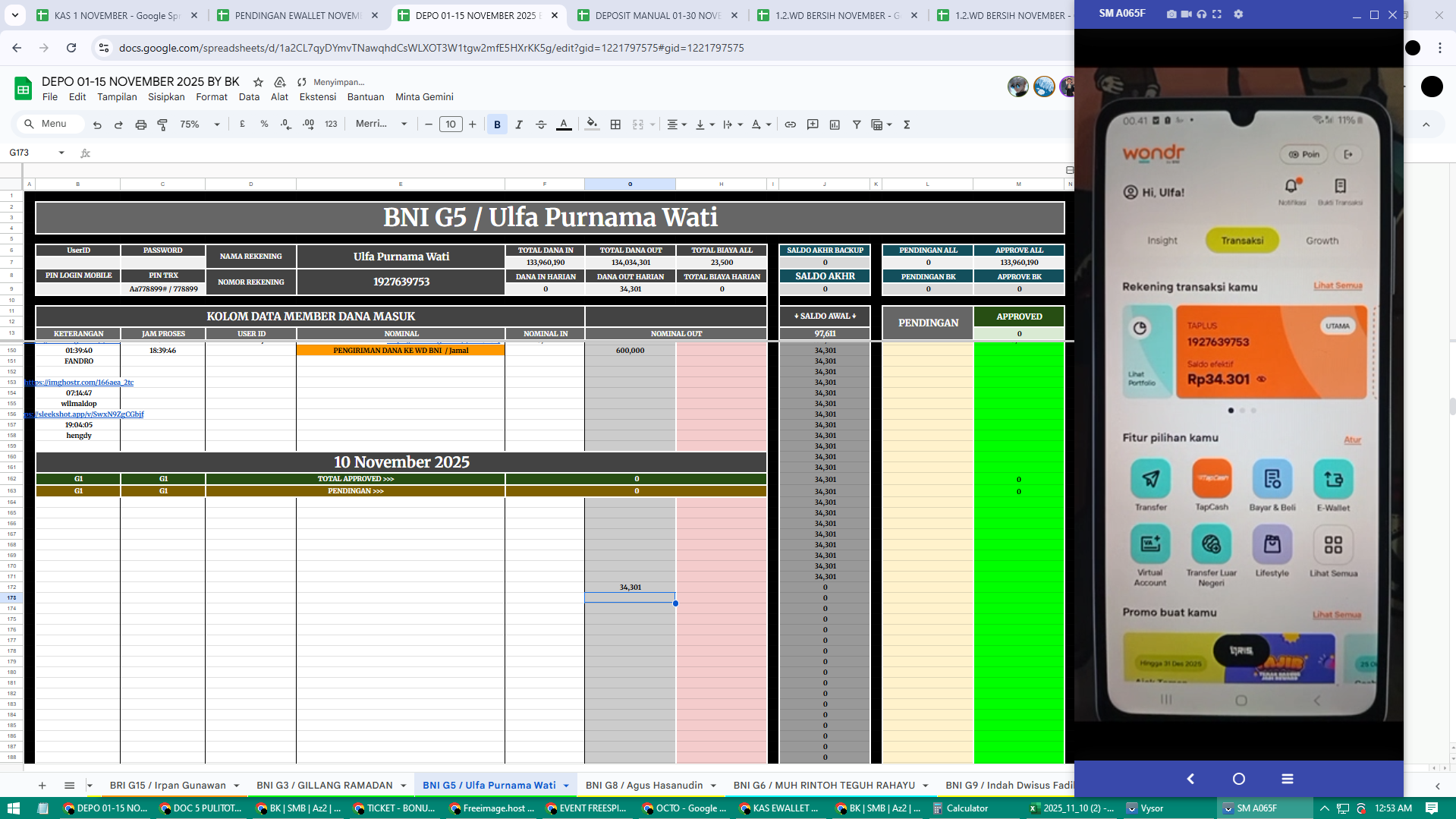
Task: Star the DEPO 01-15 NOVEMBER document
Action: pyautogui.click(x=258, y=82)
